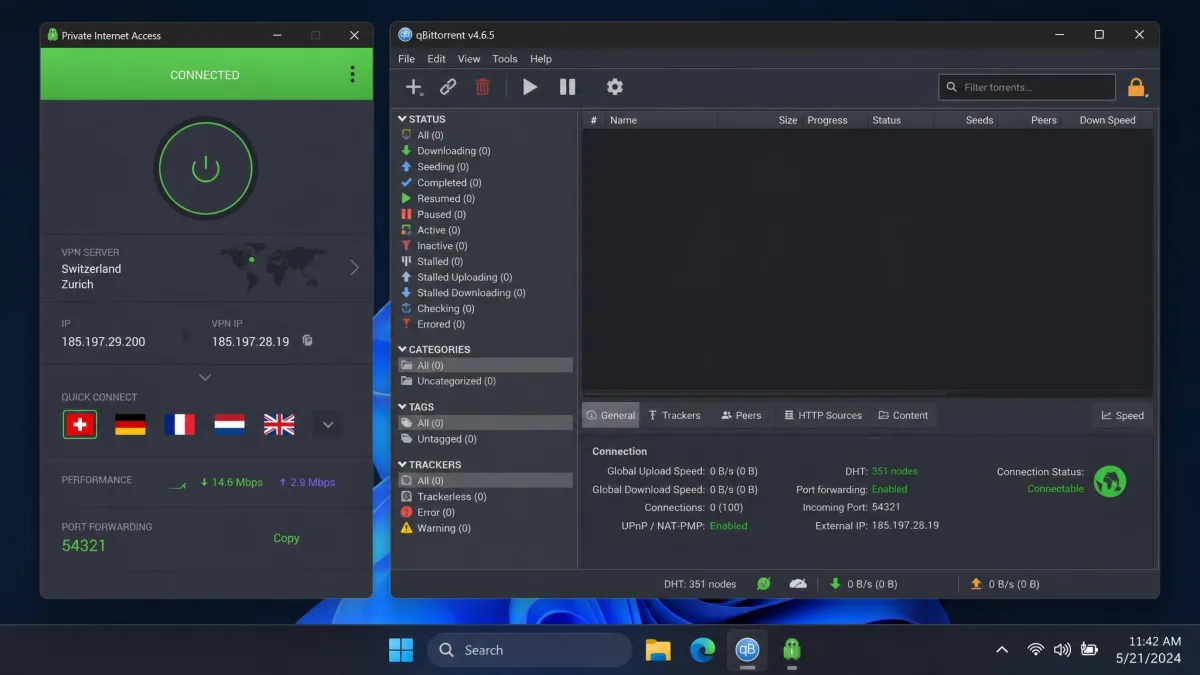This screenshot has height=675, width=1200.
Task: Open the Tools menu
Action: point(505,59)
